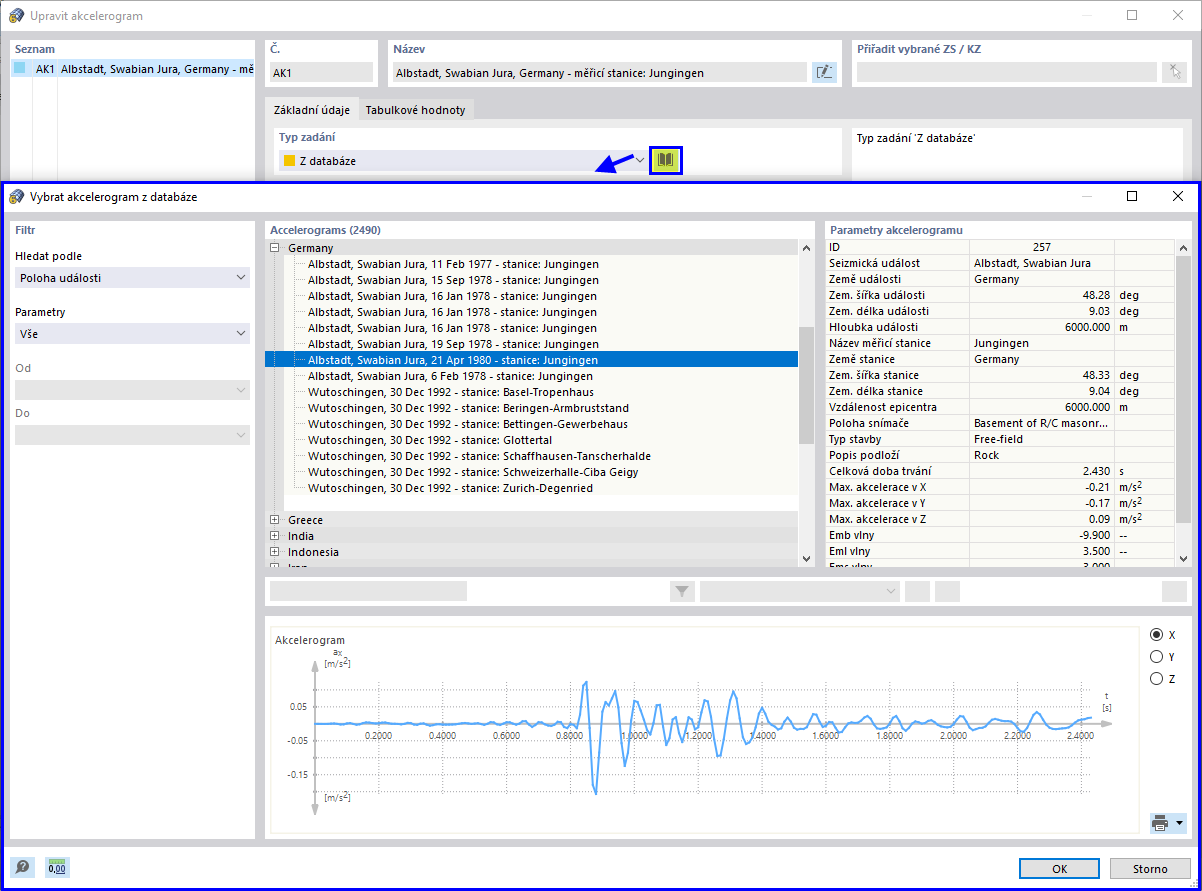This screenshot has width=1202, height=891.
Task: Select the X direction radio button
Action: coord(1157,634)
